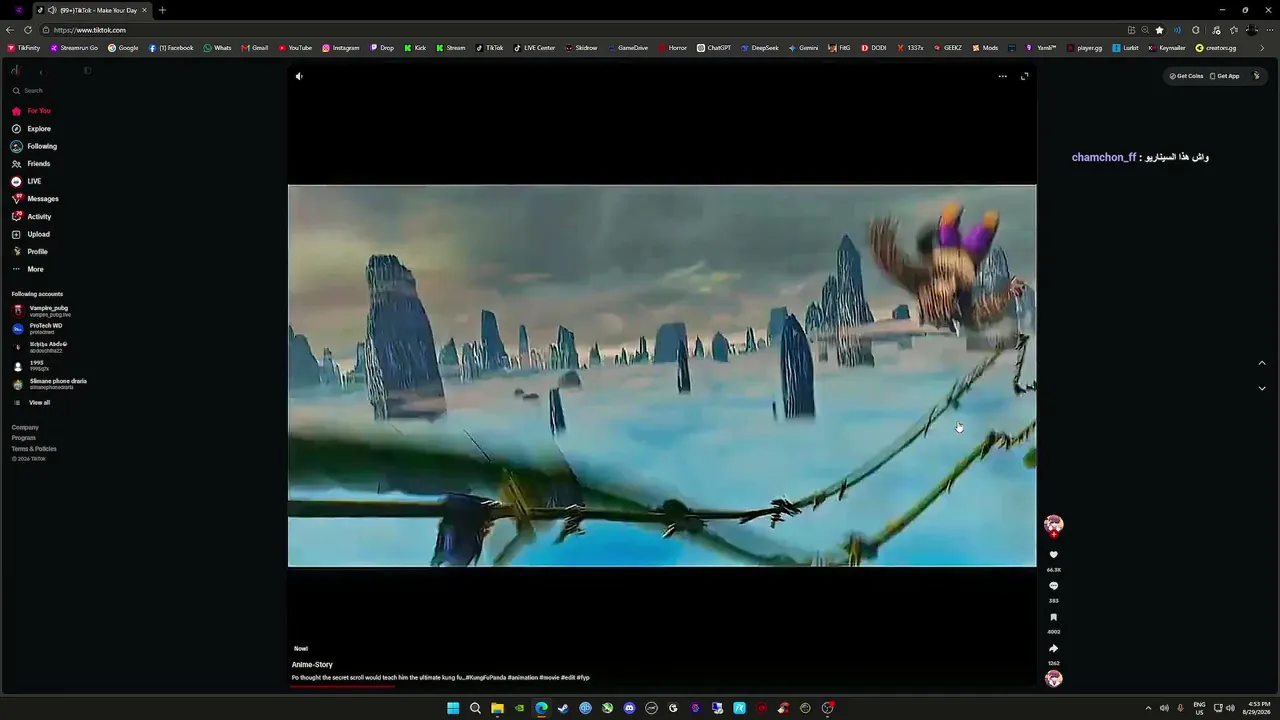Open the Activity notifications
Viewport: 1280px width, 720px height.
pyautogui.click(x=31, y=216)
